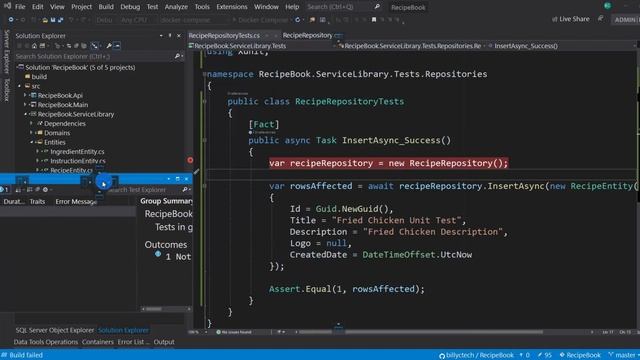Expand the Domains folder
The width and height of the screenshot is (640, 360).
31,133
